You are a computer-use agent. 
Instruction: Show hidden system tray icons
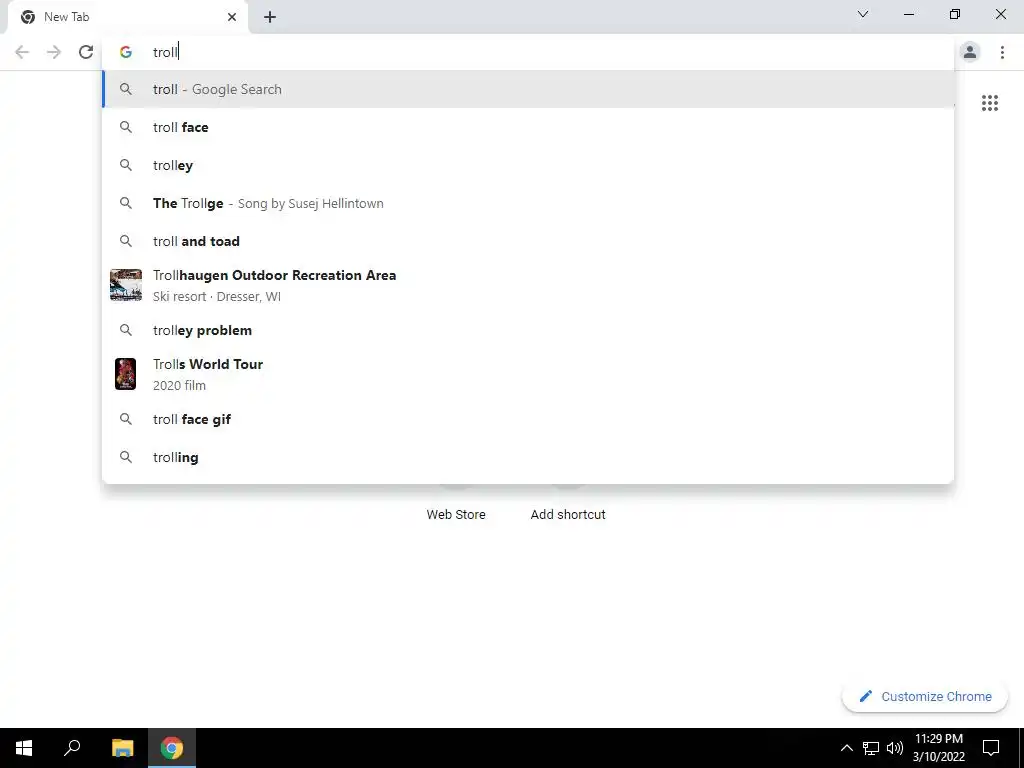[x=846, y=748]
